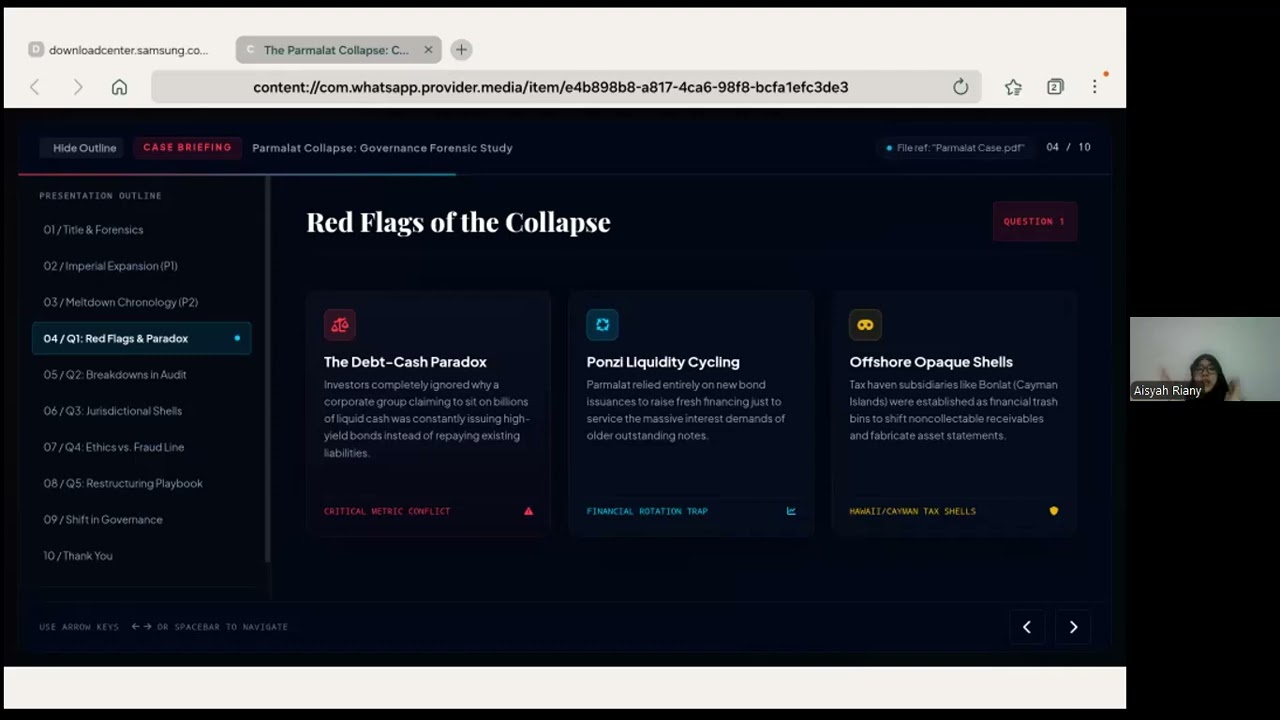Screen dimensions: 1280x720
Task: Select The Debt-Cash Paradox heading
Action: pyautogui.click(x=405, y=362)
